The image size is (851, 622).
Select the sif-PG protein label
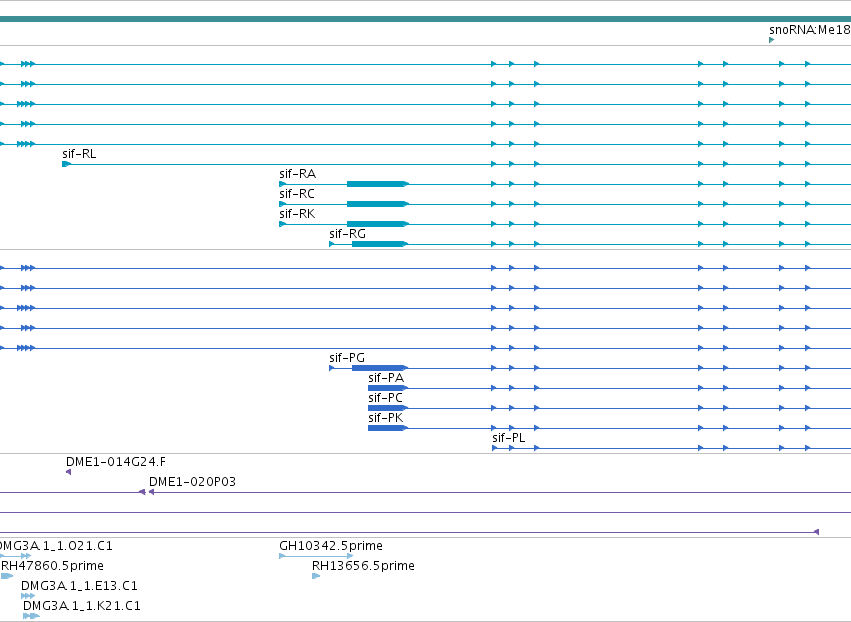coord(347,358)
